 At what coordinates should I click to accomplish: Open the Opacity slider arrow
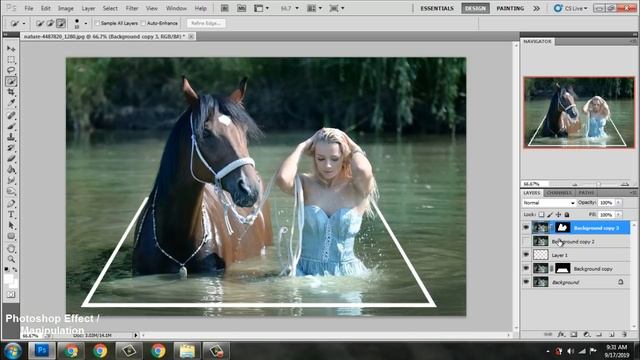pos(618,202)
